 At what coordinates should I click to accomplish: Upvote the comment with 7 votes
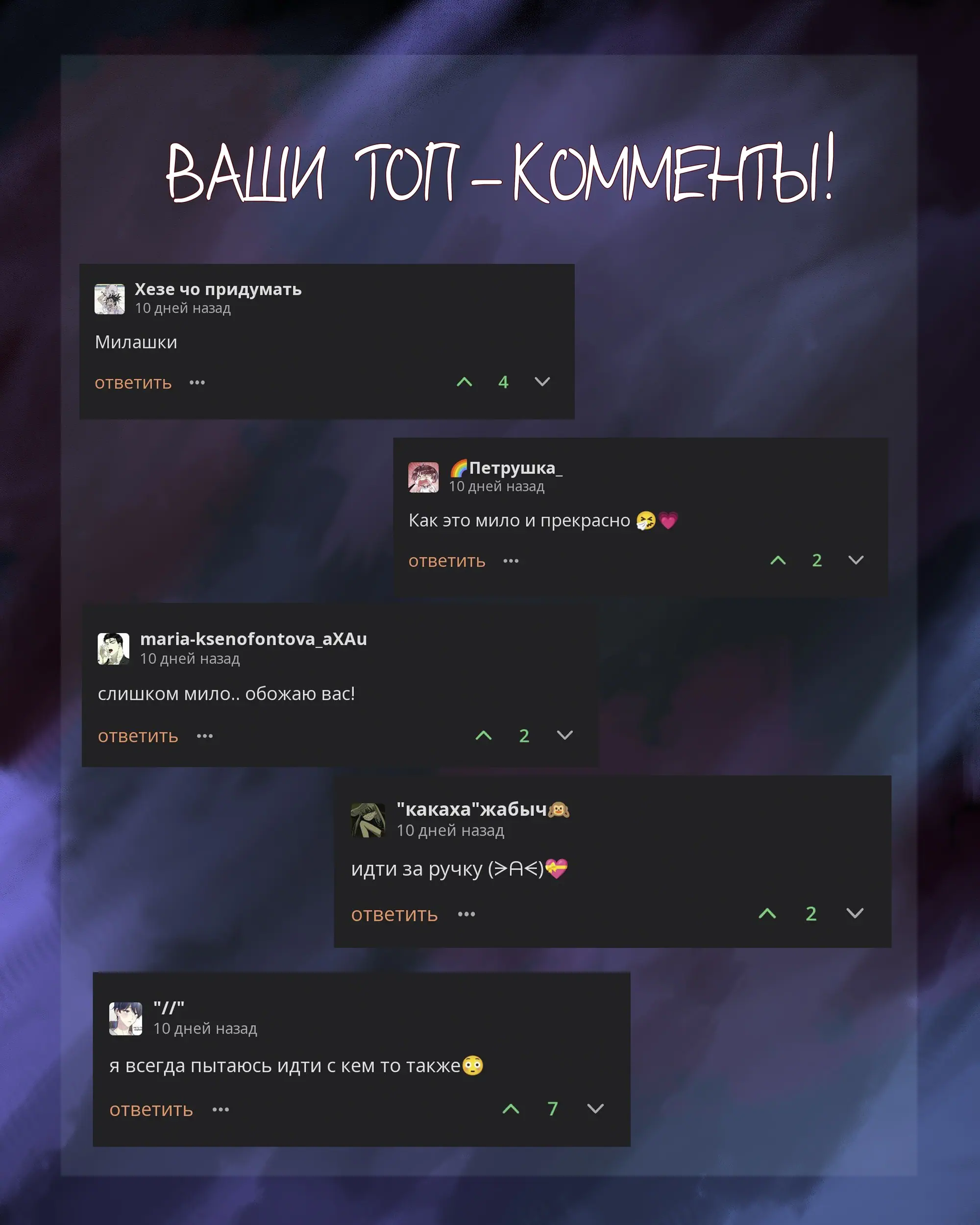point(511,1108)
